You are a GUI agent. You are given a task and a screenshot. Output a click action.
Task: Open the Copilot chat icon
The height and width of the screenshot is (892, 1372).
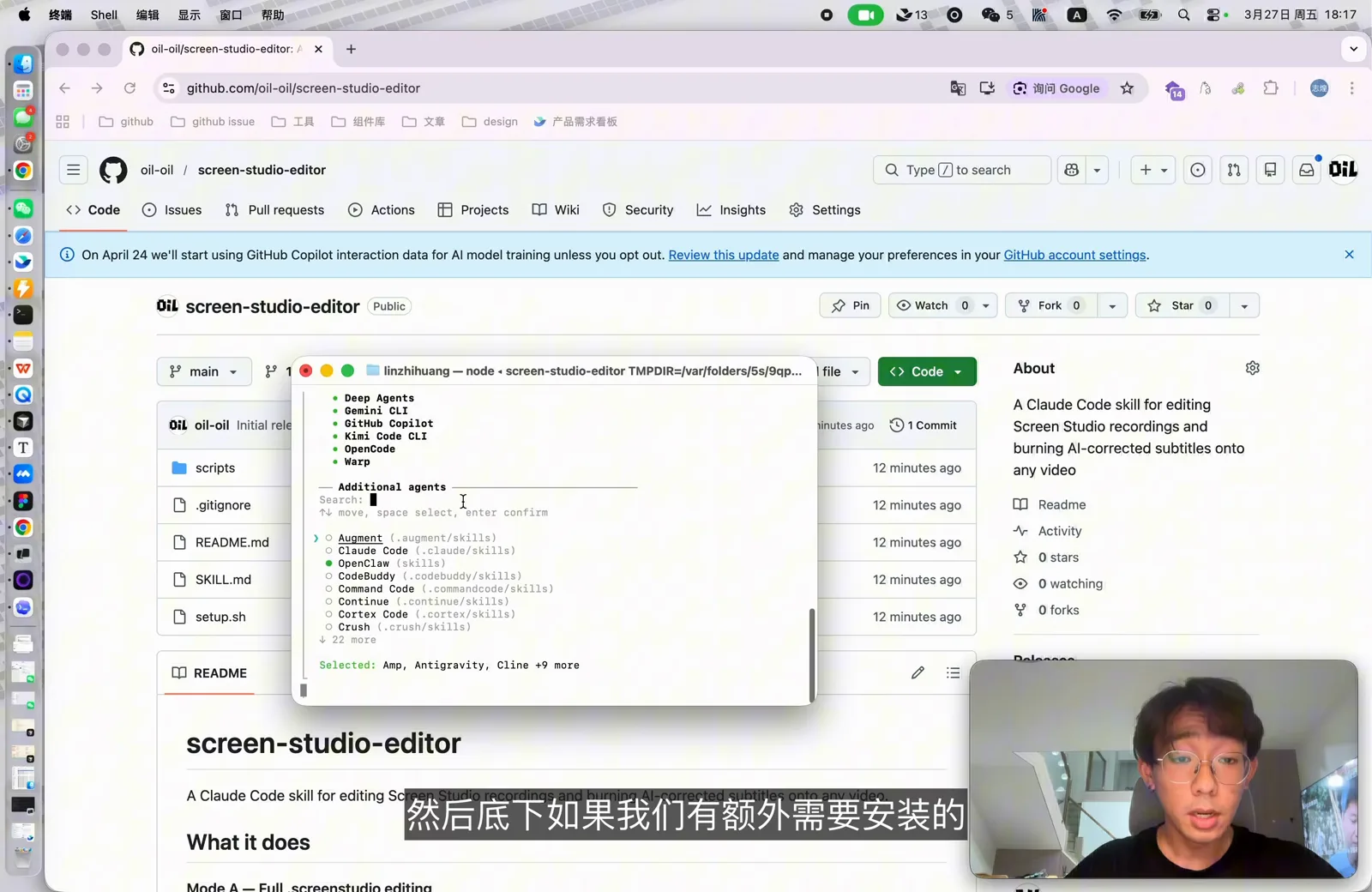[1071, 170]
